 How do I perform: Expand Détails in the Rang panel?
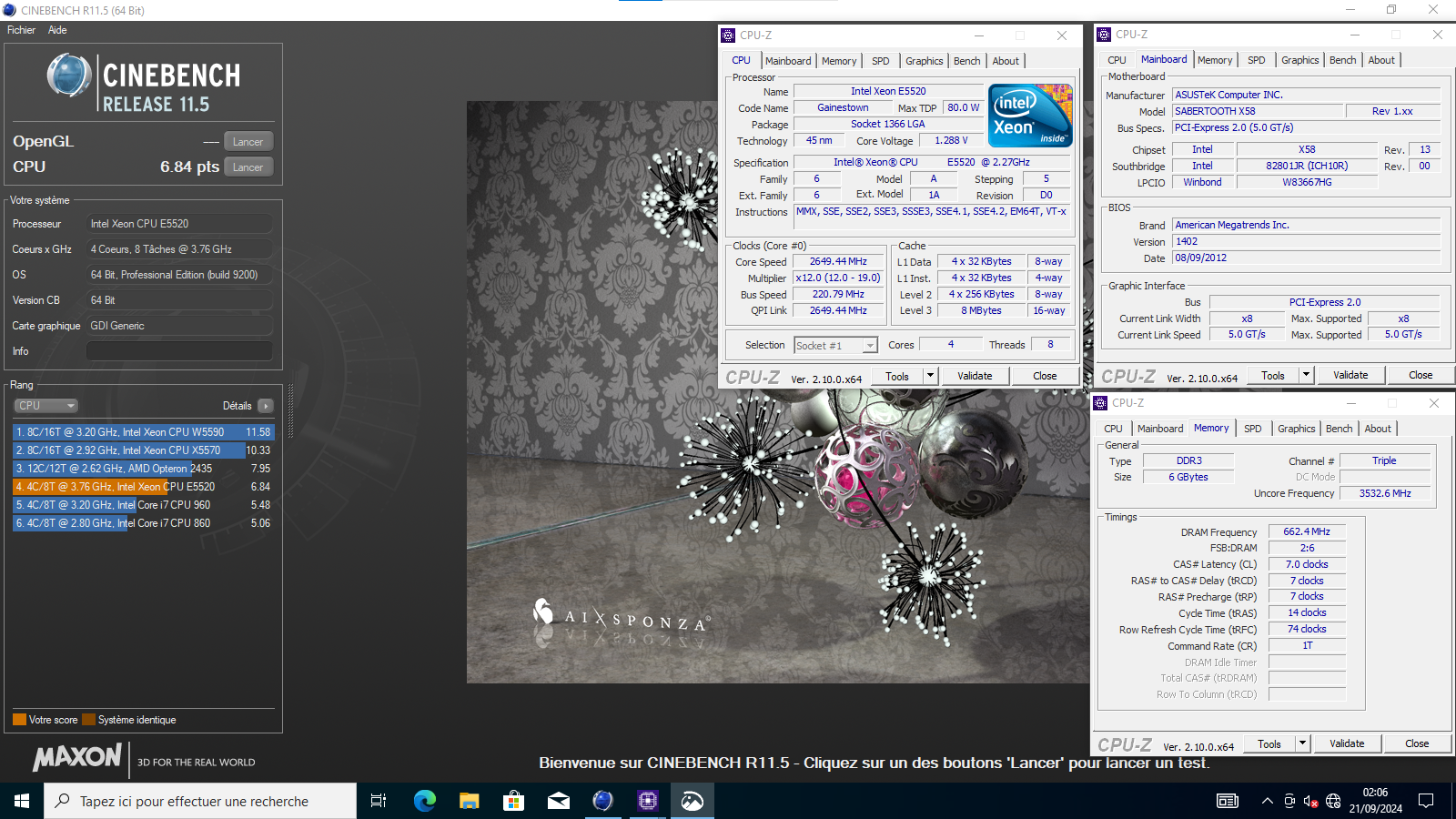265,406
